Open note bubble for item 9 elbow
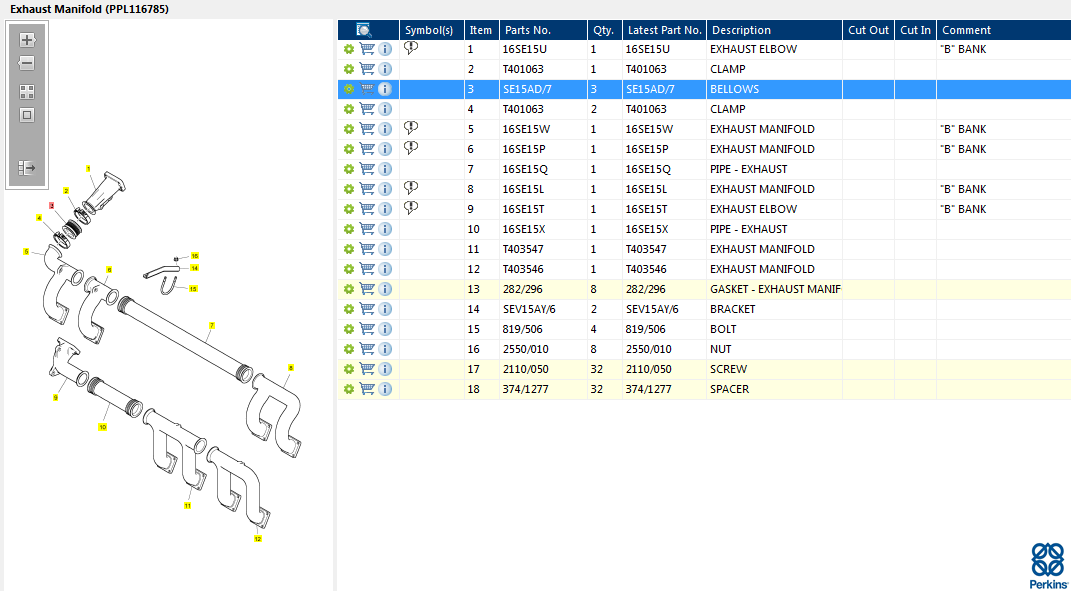1071x591 pixels. click(x=411, y=209)
